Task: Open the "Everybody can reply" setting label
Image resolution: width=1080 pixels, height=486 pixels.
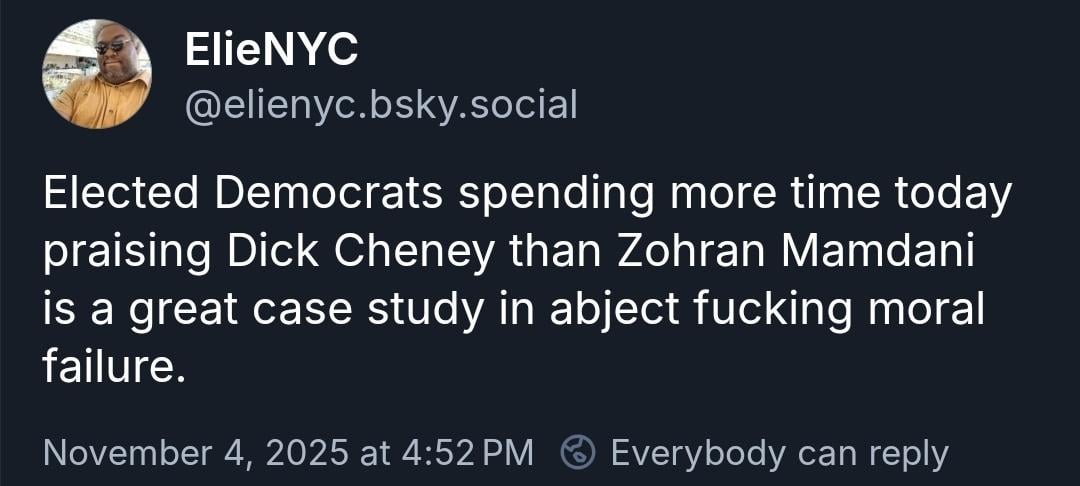Action: pos(779,453)
